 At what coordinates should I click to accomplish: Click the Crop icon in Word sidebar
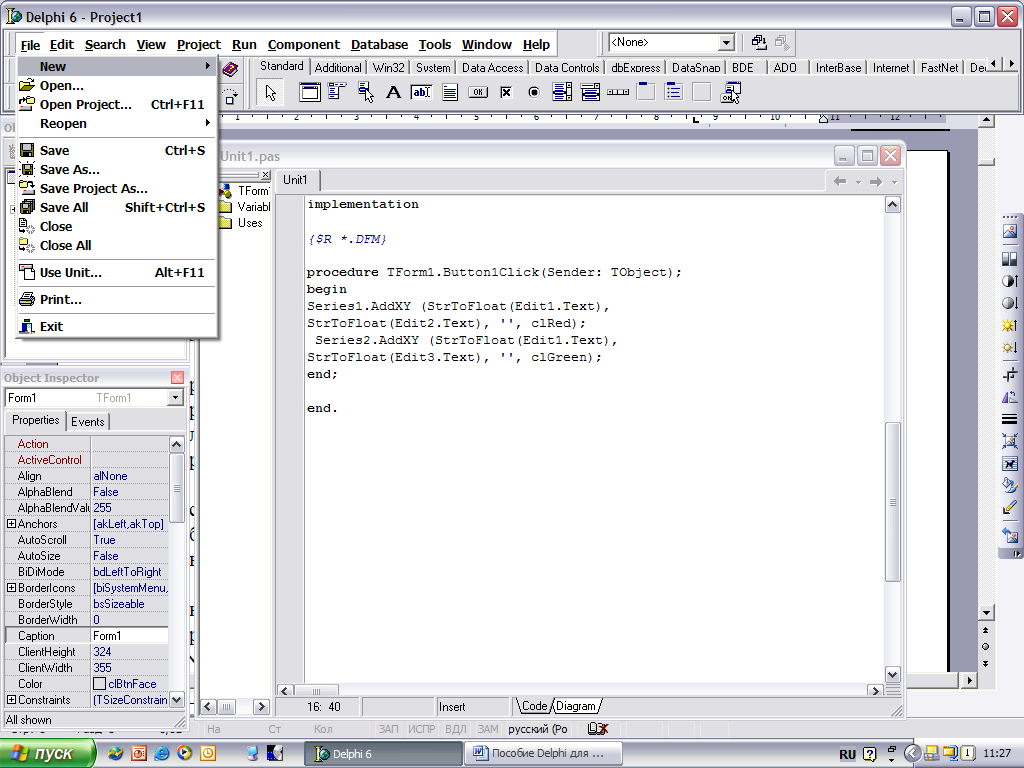coord(1010,375)
